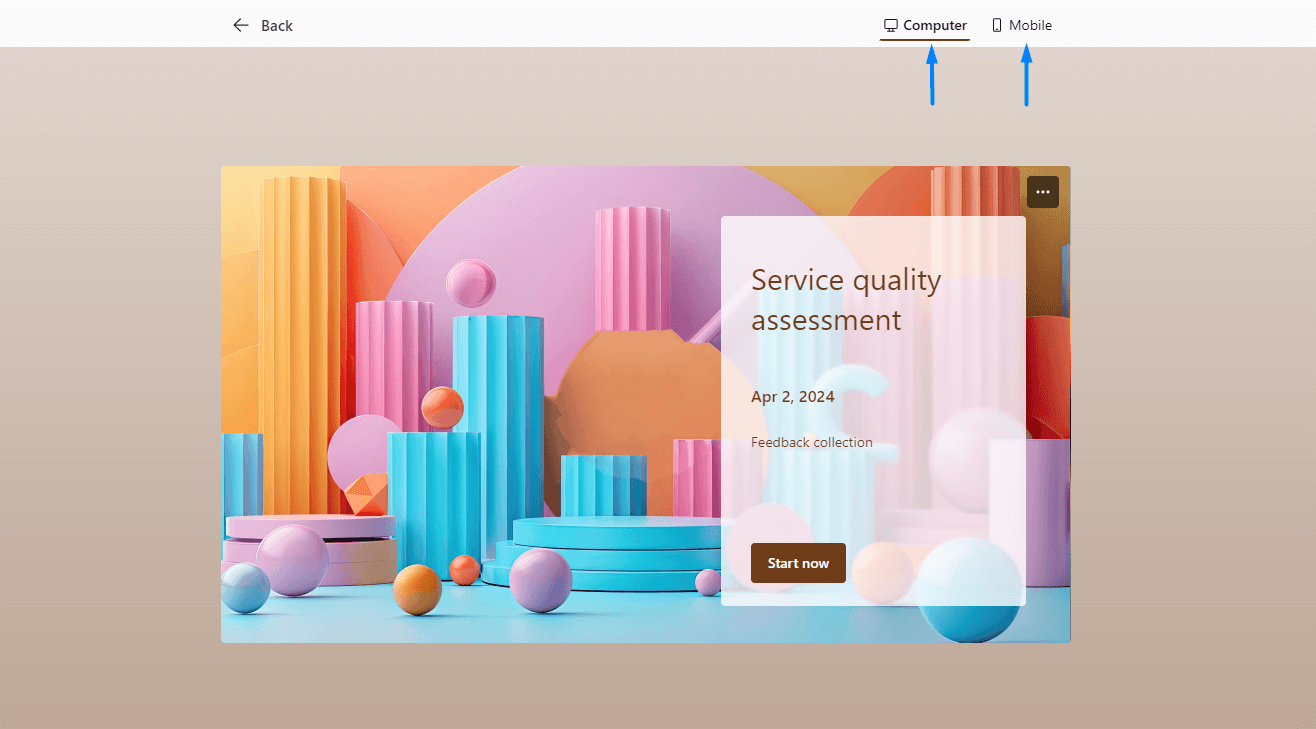The height and width of the screenshot is (729, 1316).
Task: Click the date Apr 2, 2024
Action: [792, 397]
